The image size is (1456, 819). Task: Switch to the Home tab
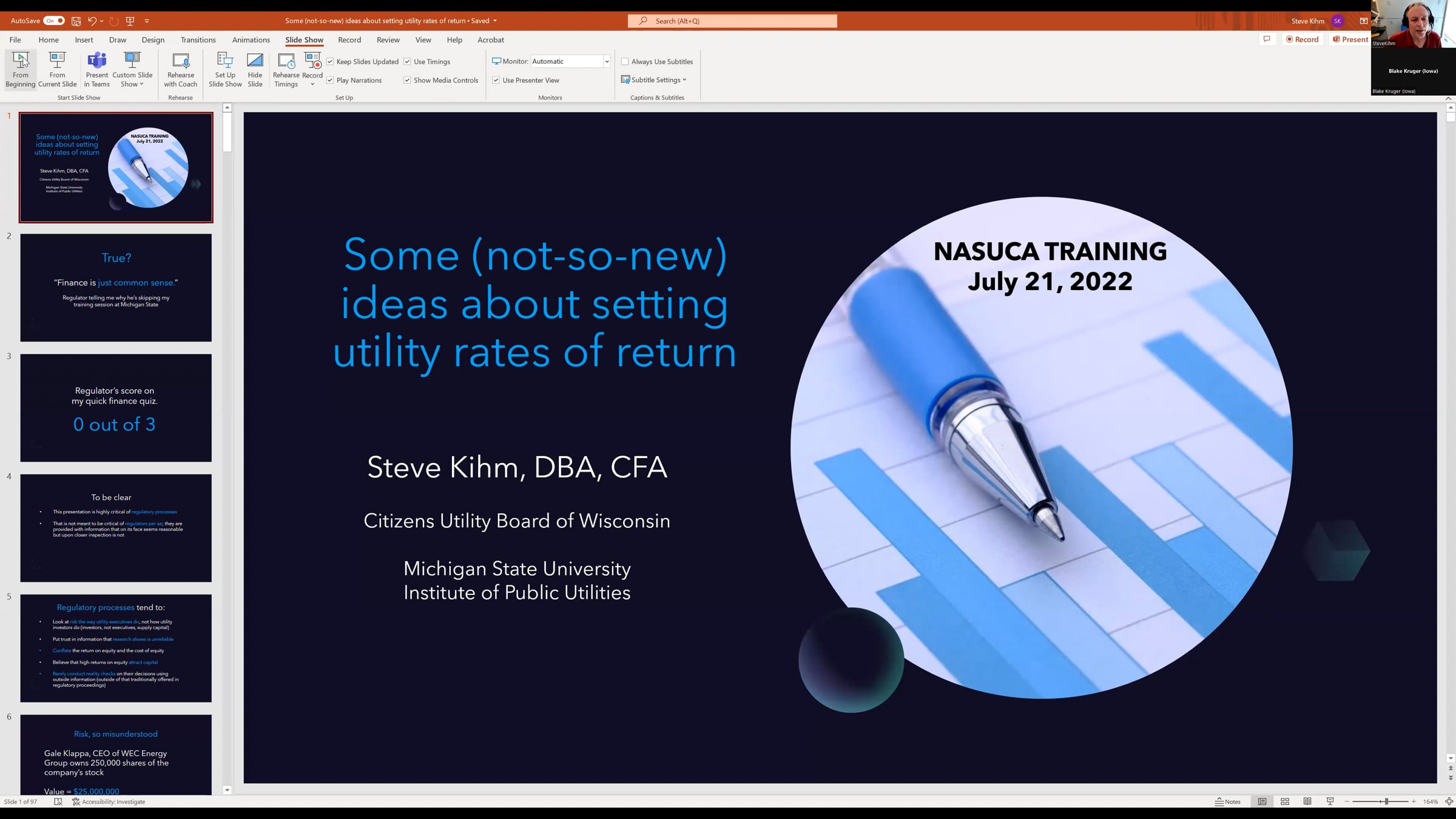pos(49,39)
